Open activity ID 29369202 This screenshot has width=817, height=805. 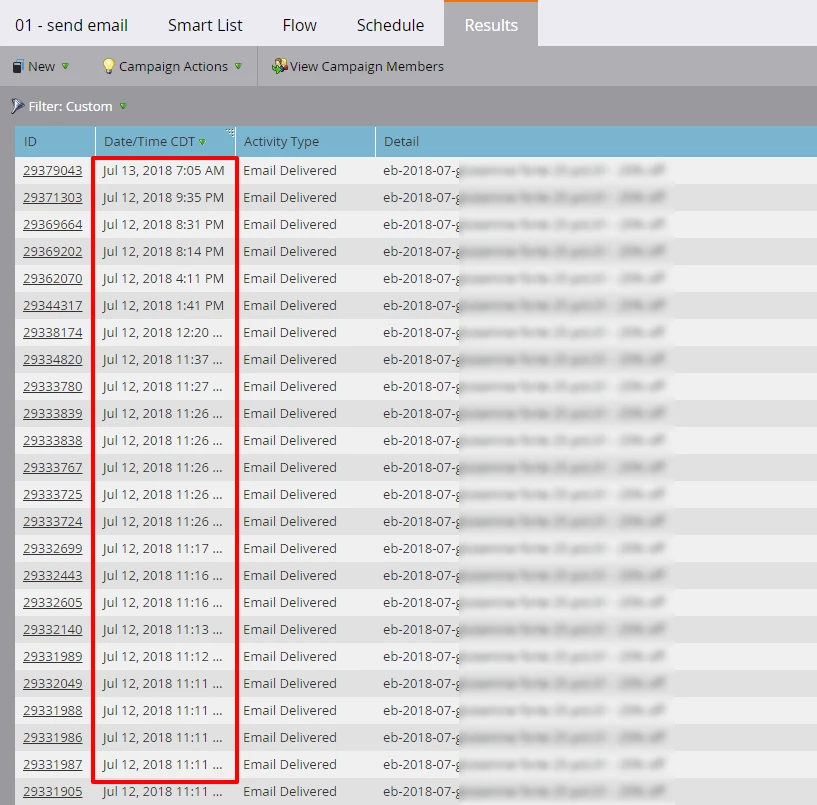click(53, 252)
